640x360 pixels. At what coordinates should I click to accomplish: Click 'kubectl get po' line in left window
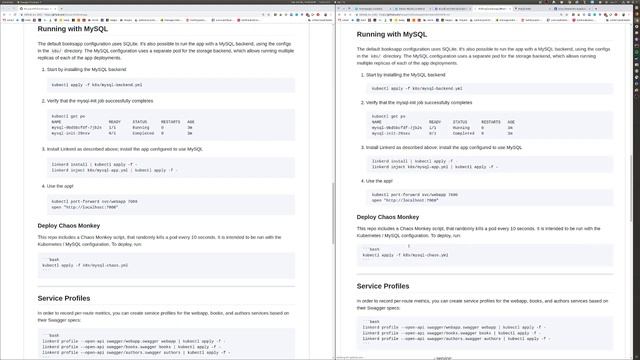click(68, 116)
